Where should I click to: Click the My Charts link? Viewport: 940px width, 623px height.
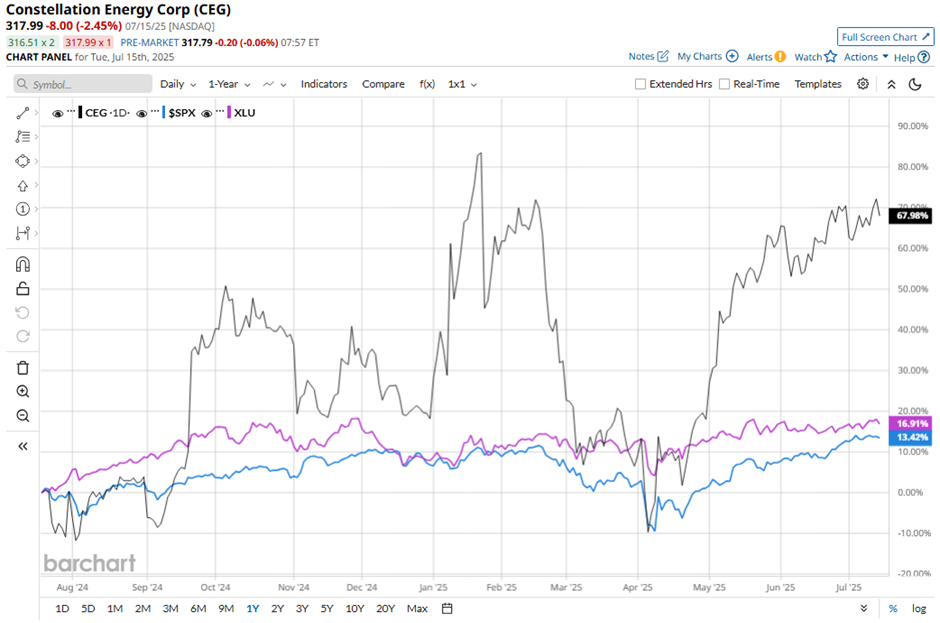click(699, 56)
